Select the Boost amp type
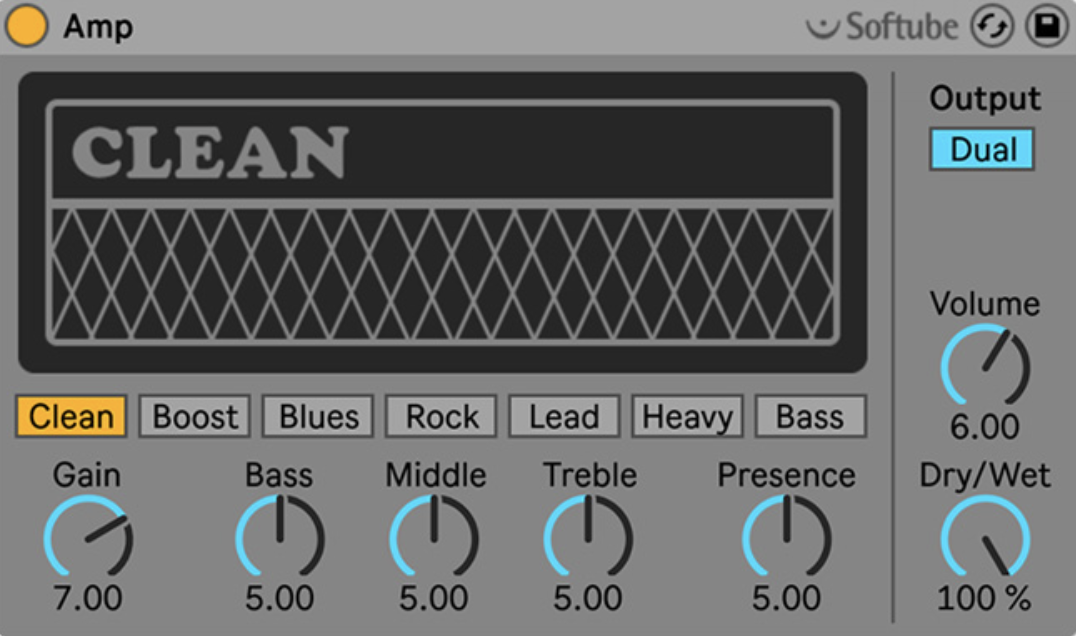This screenshot has height=636, width=1076. point(195,416)
